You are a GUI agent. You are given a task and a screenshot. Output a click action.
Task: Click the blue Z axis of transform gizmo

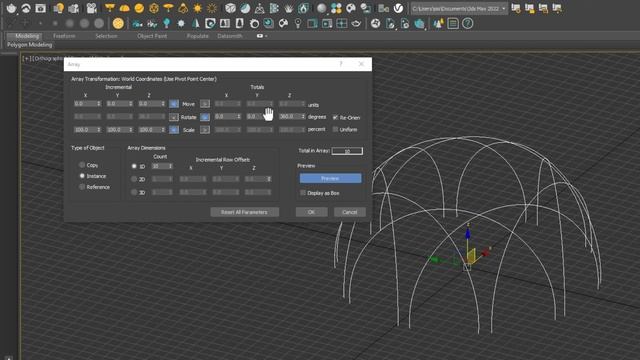[468, 235]
